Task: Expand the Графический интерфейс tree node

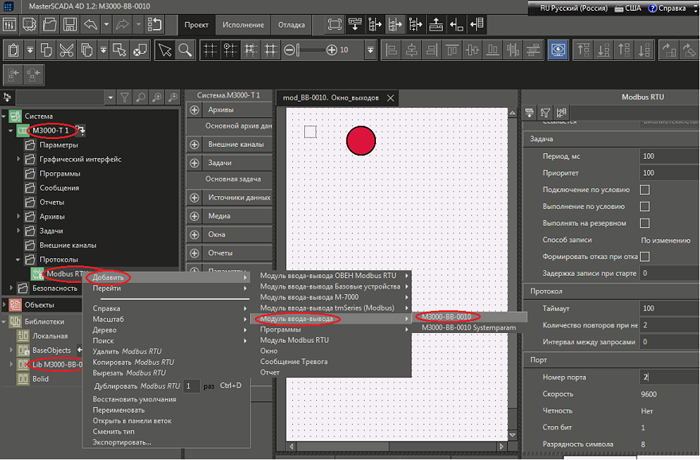Action: tap(18, 159)
